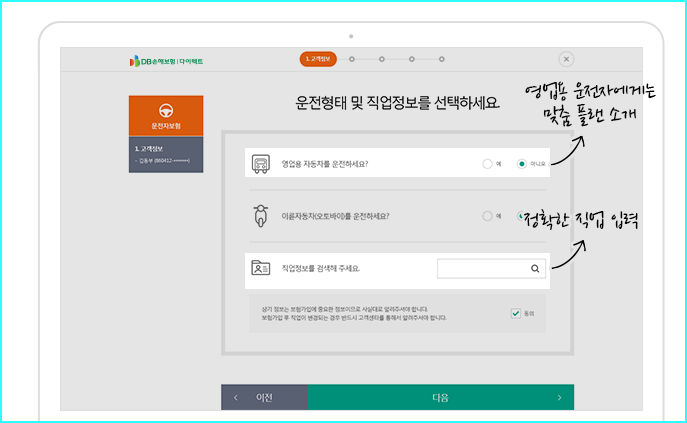Focus the 직업정보 search input field
Image resolution: width=687 pixels, height=423 pixels.
coord(491,268)
